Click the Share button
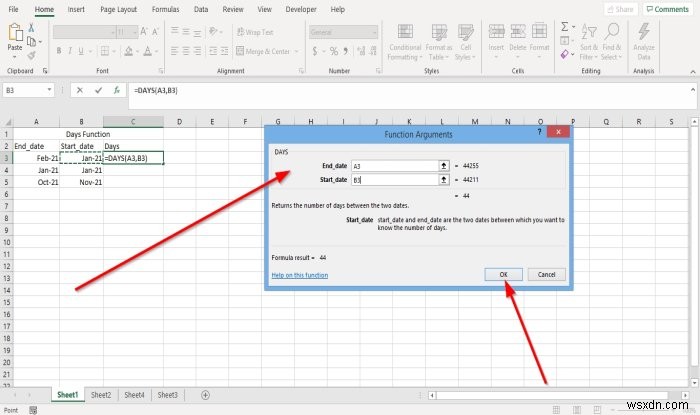This screenshot has height=415, width=700. point(621,9)
